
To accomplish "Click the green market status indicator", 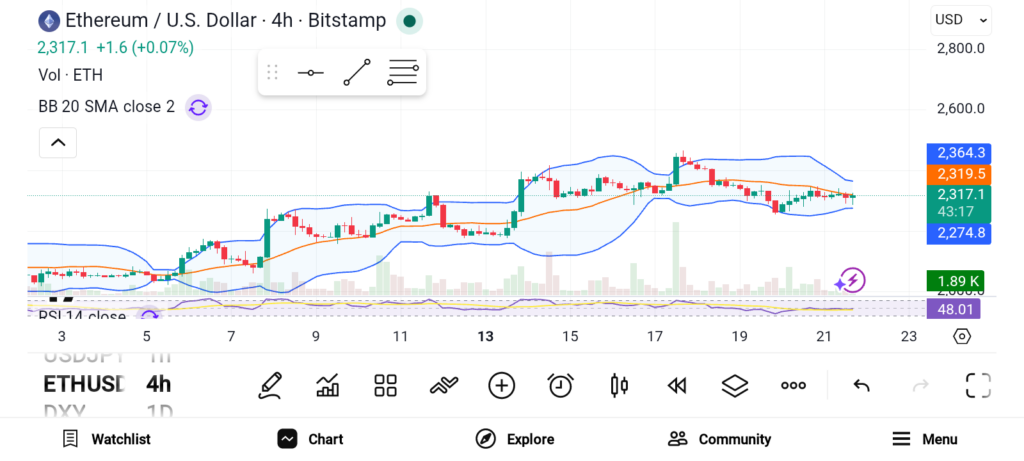I will pos(408,20).
